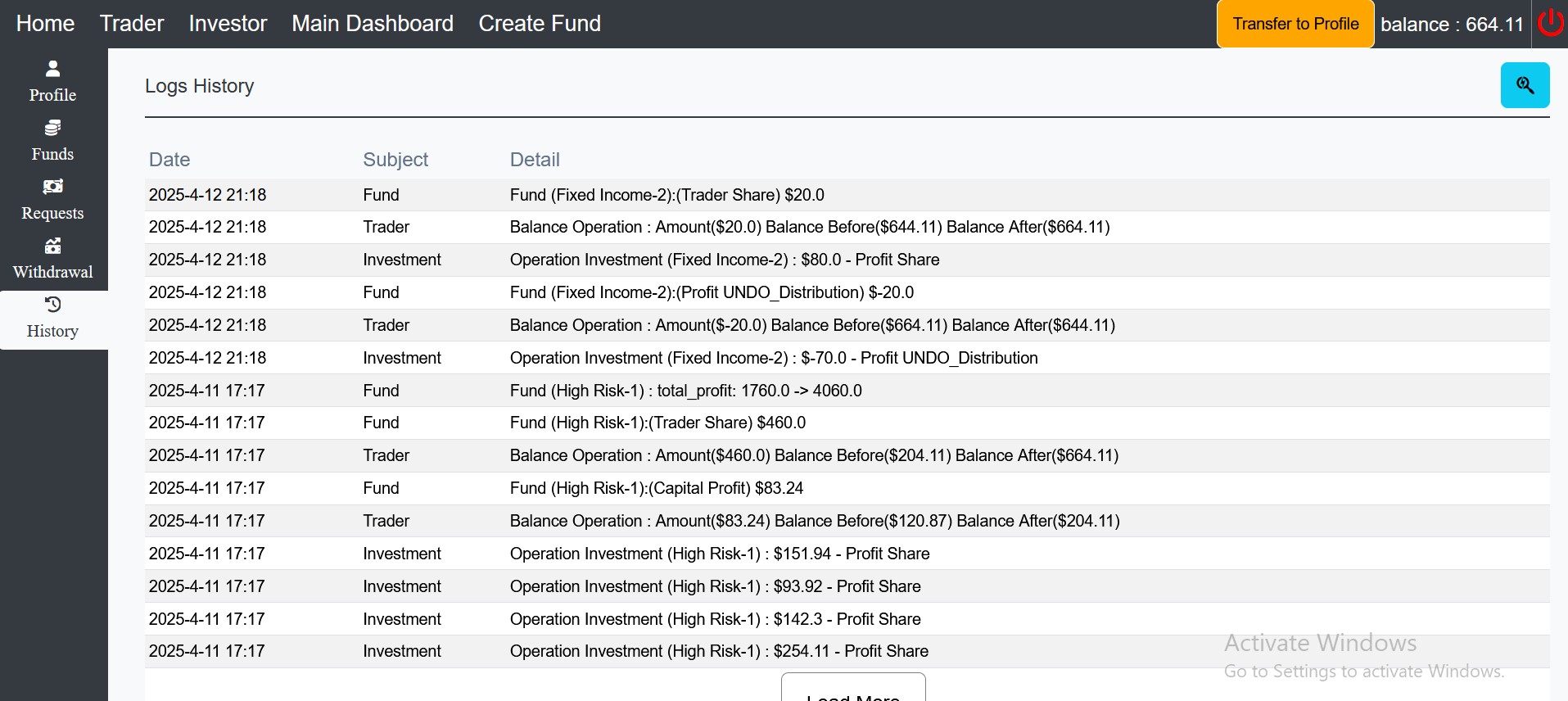This screenshot has height=701, width=1568.
Task: Click the $-70.0 Profit UNDO_Distribution investment detail
Action: point(774,358)
